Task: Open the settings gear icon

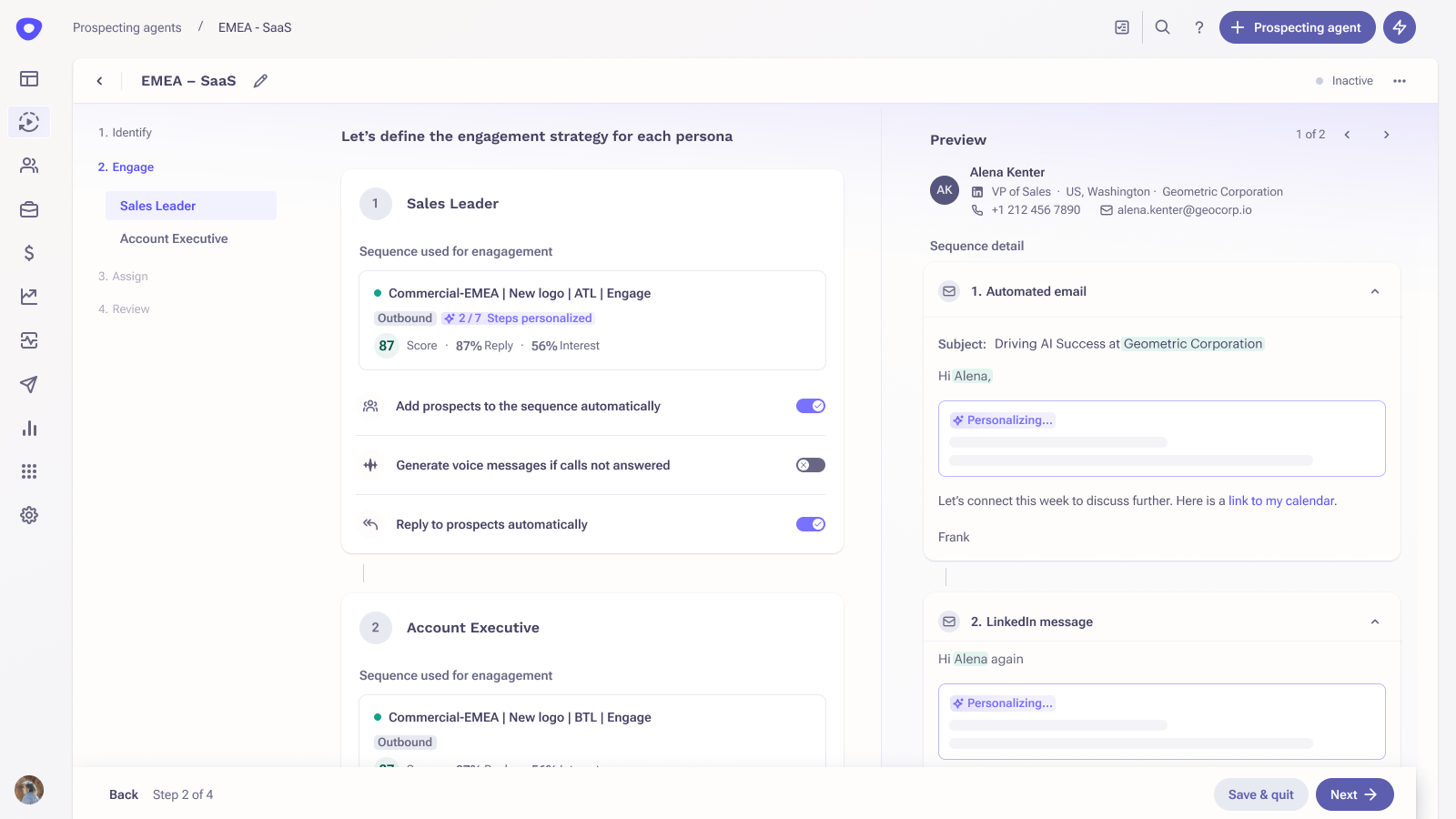Action: pos(29,515)
